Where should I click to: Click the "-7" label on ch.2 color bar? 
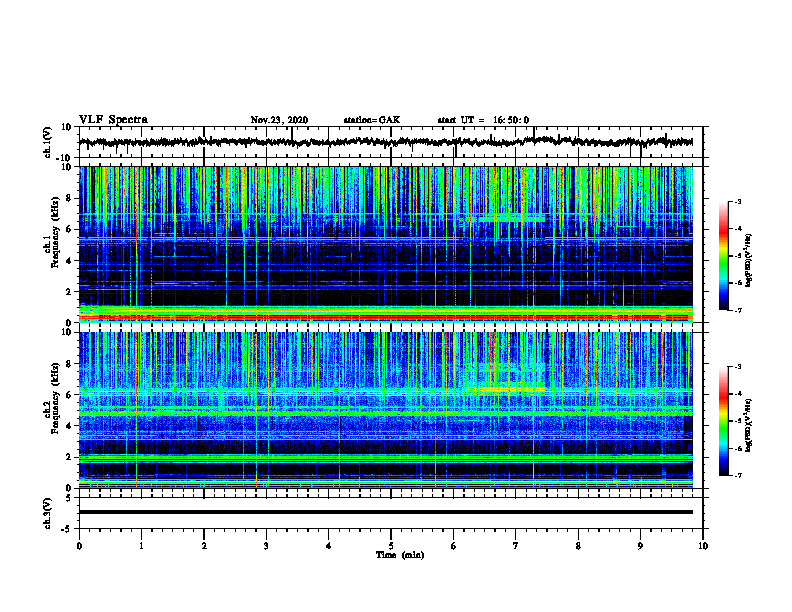point(737,475)
